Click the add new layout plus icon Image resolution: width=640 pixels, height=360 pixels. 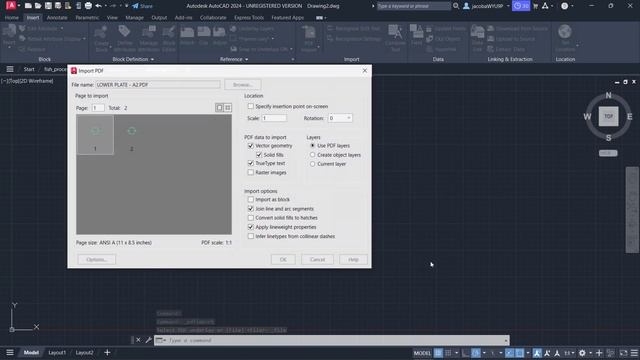tap(107, 352)
